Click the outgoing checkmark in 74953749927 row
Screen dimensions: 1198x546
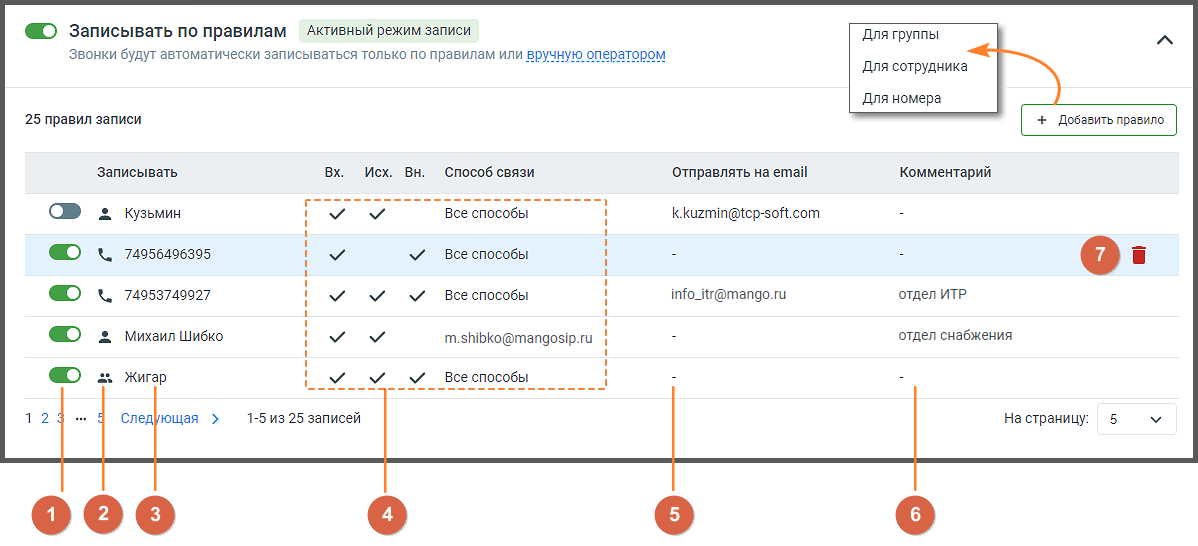(x=377, y=296)
